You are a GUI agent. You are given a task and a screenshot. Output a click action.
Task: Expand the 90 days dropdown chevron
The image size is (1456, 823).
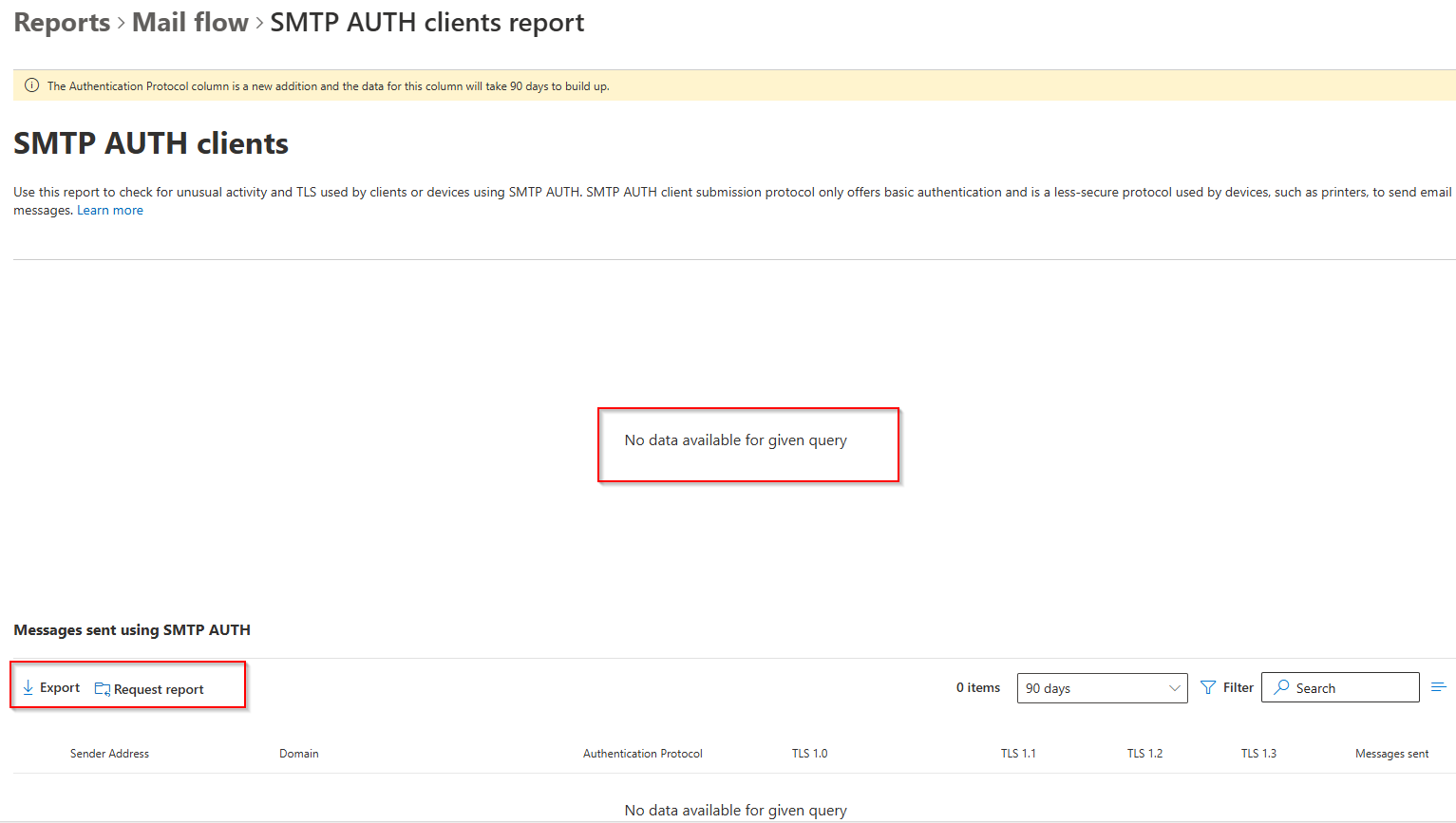click(1174, 688)
